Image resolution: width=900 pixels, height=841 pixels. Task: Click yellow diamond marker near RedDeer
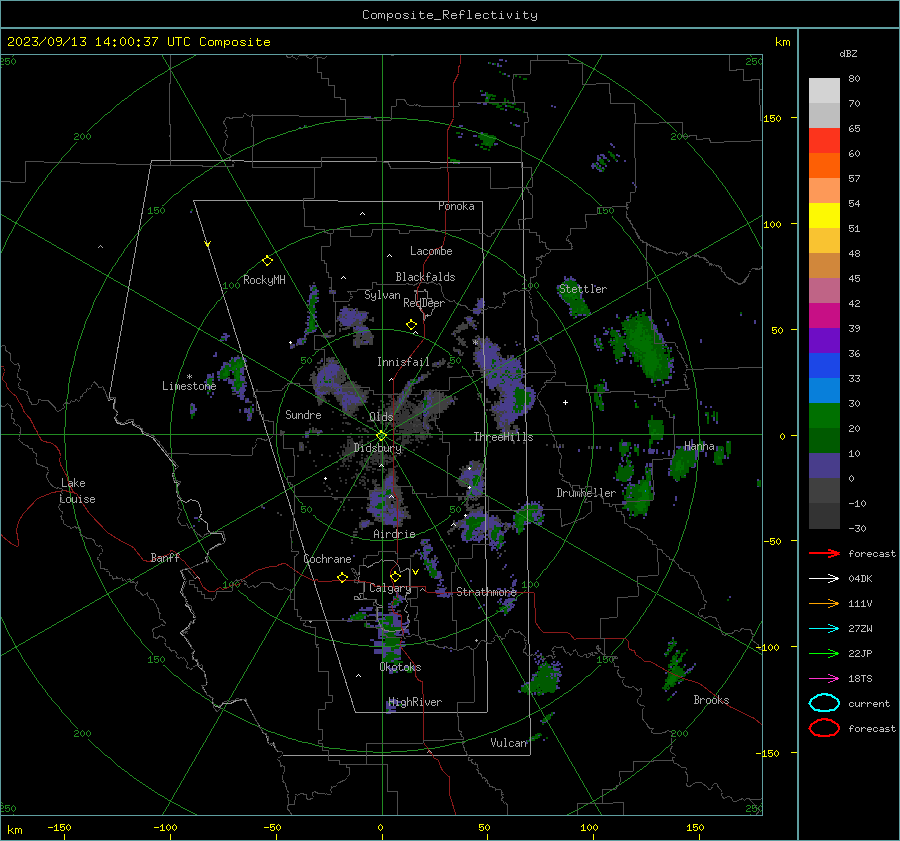pos(411,325)
